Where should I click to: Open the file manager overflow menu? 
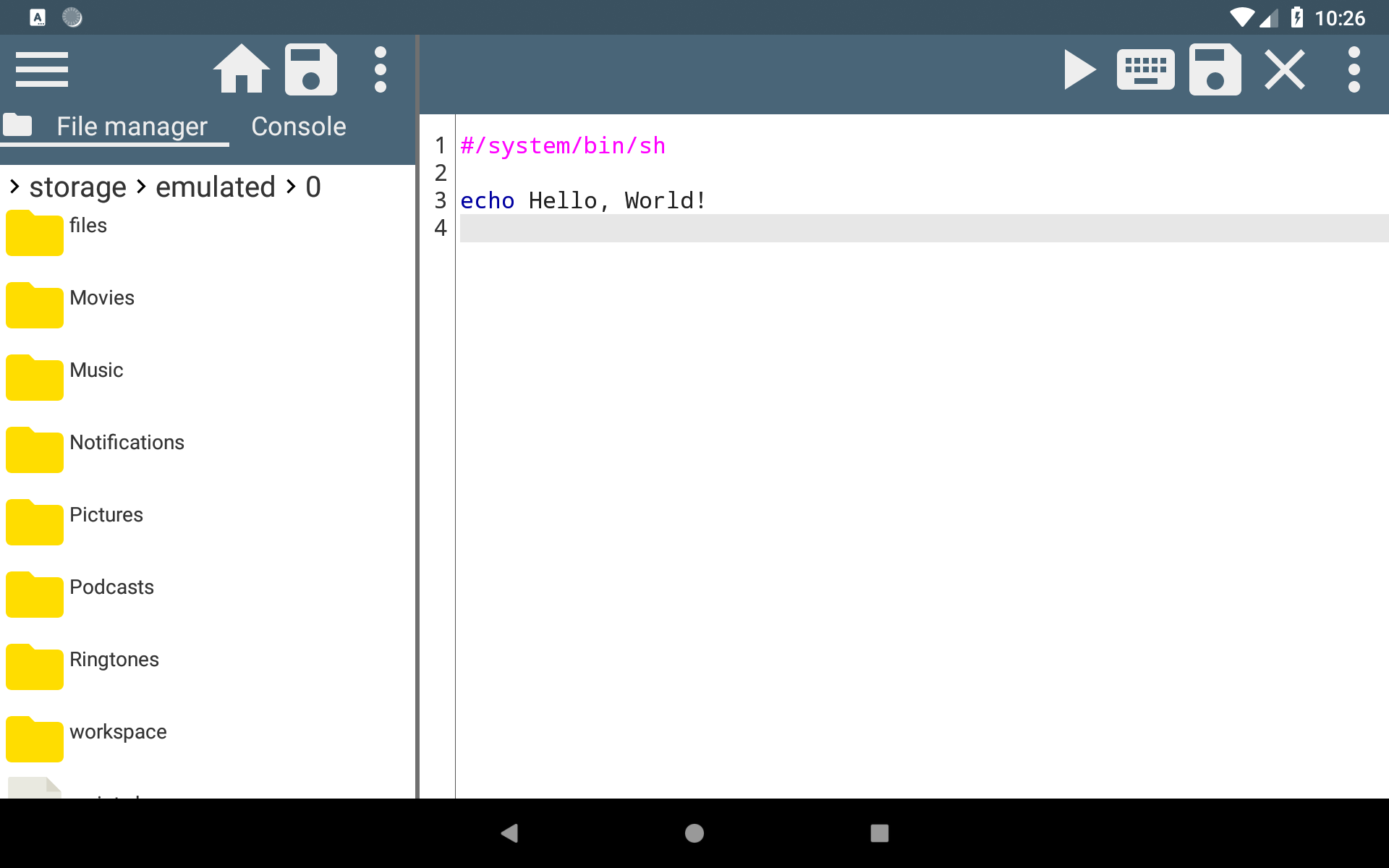(381, 69)
